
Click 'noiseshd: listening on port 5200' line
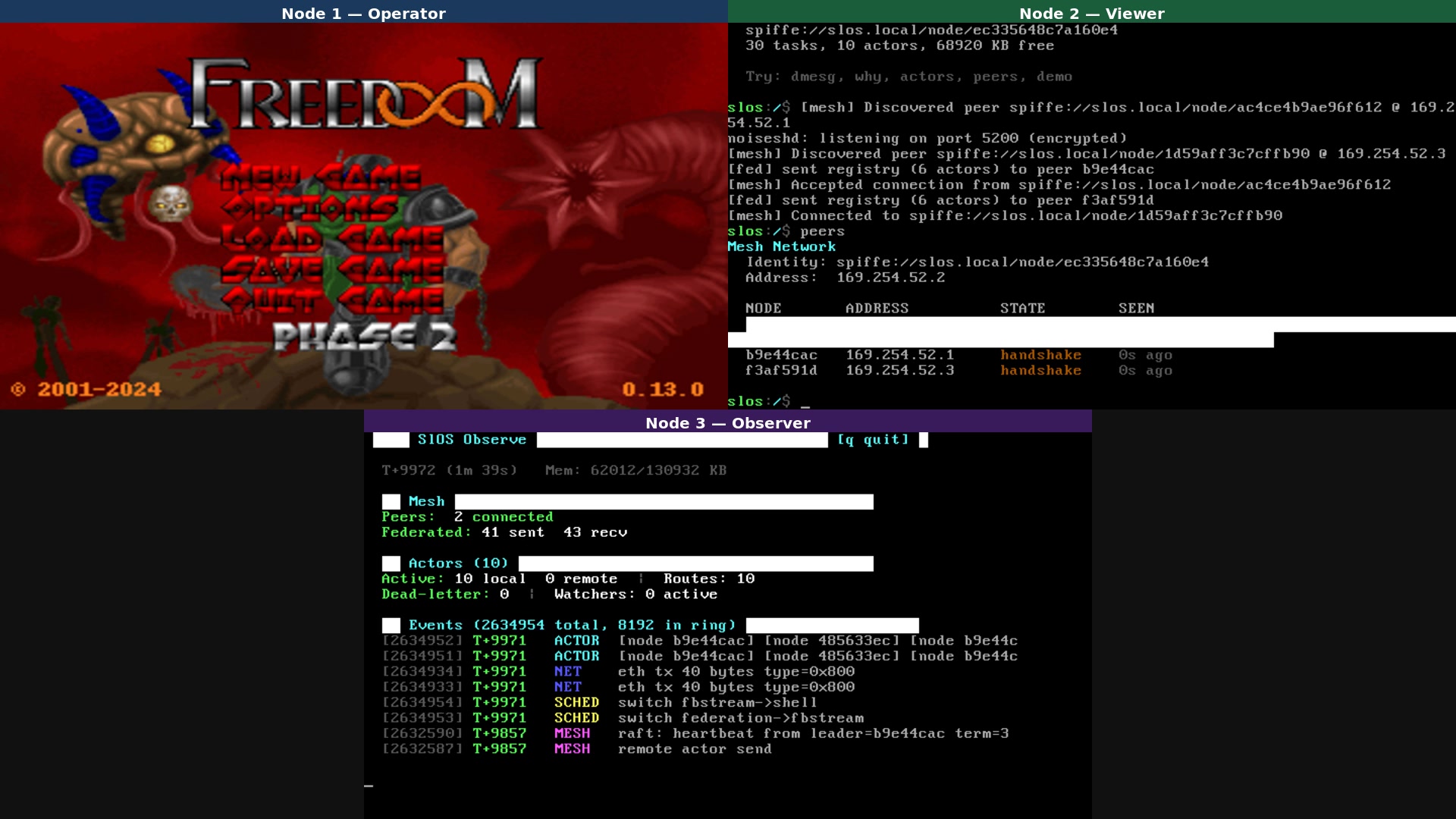(x=927, y=138)
